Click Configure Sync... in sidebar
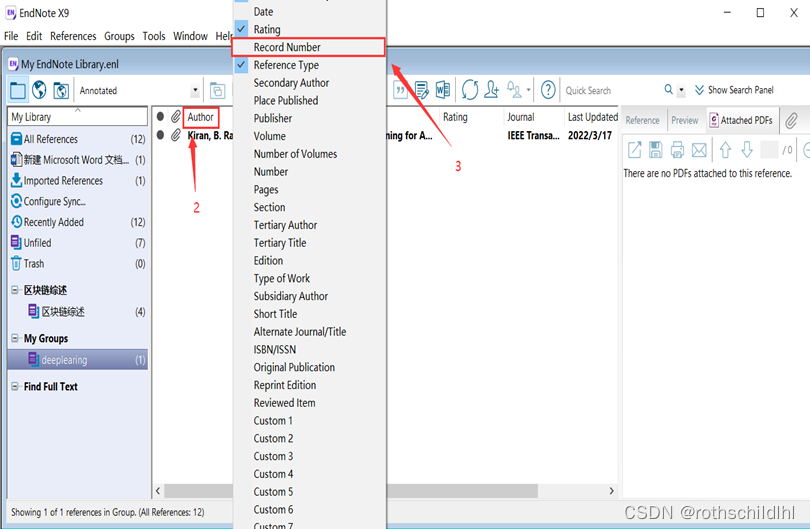This screenshot has width=810, height=529. (x=78, y=201)
